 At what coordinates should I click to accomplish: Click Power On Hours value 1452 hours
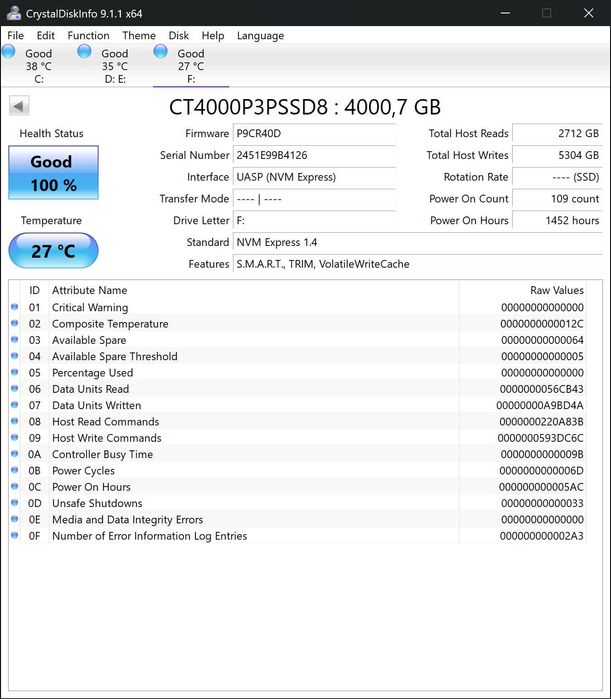point(557,220)
